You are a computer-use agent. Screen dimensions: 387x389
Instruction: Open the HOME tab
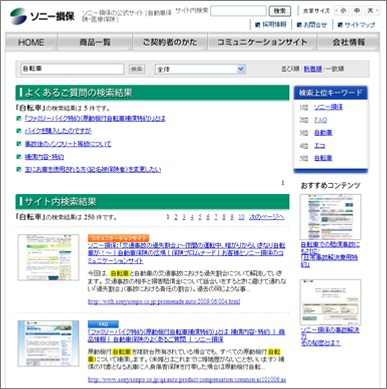(31, 42)
